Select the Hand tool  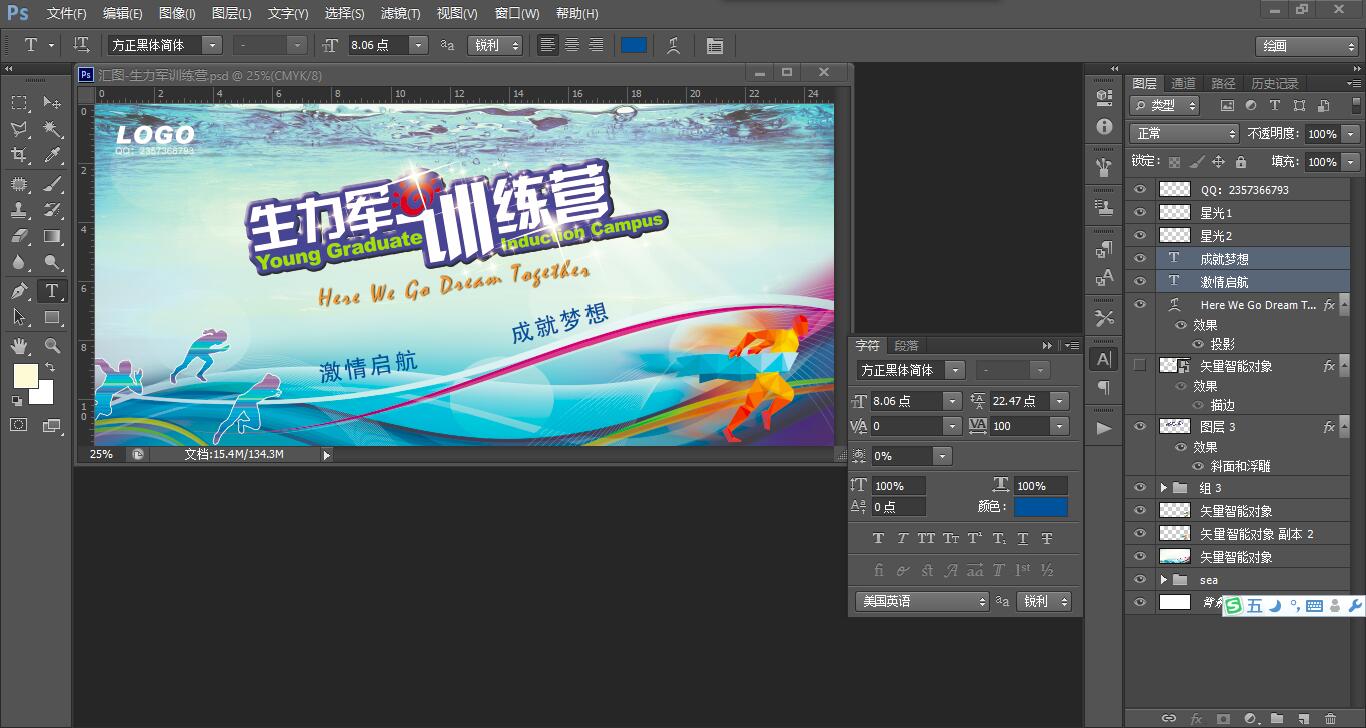(19, 346)
